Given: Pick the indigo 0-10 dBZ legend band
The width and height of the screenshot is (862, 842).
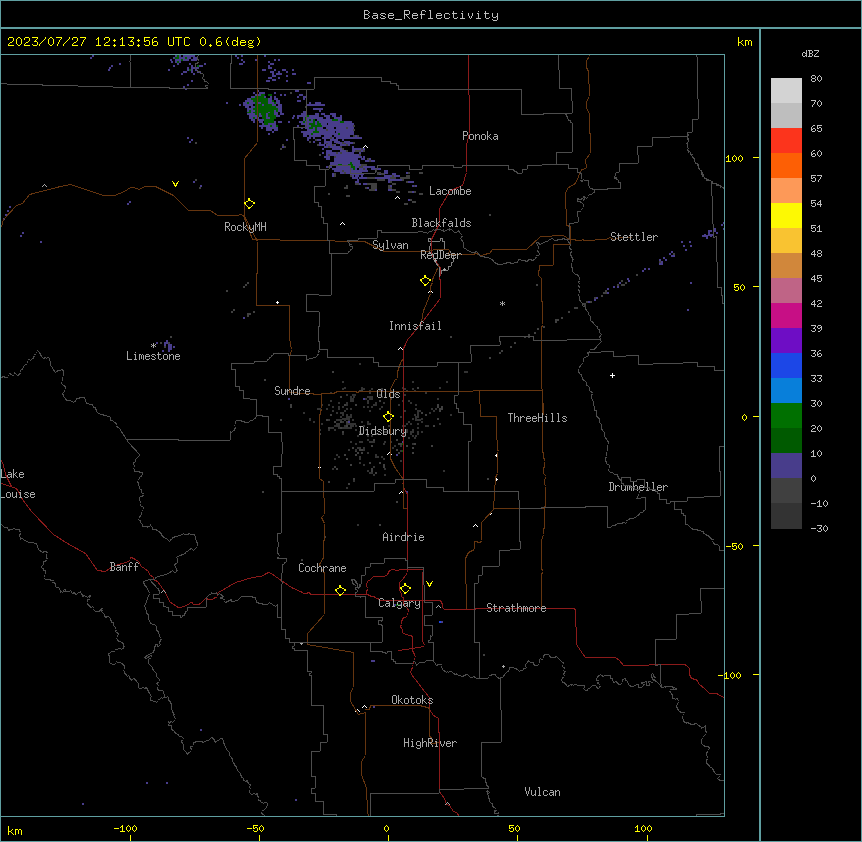Looking at the screenshot, I should 786,466.
